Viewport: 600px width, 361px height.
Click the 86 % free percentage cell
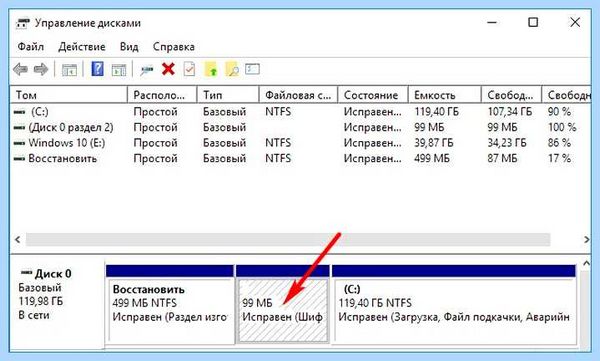(x=559, y=143)
